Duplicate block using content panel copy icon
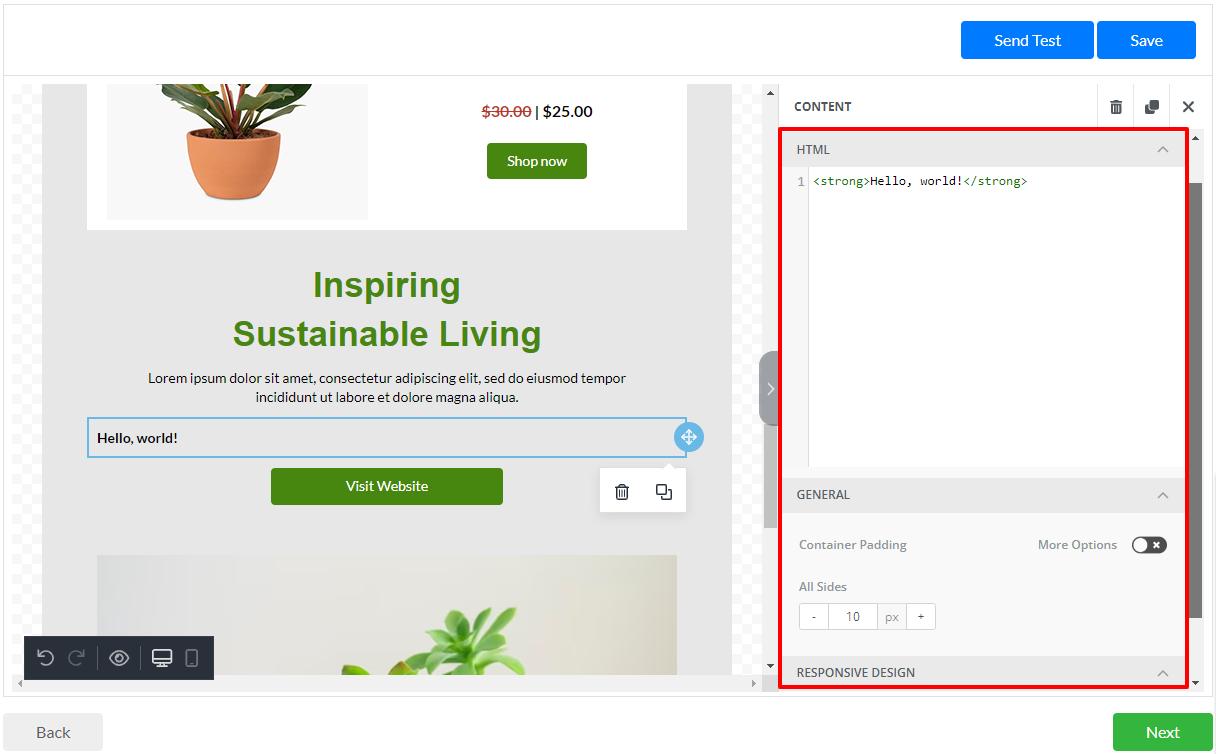The width and height of the screenshot is (1216, 754). tap(1152, 107)
